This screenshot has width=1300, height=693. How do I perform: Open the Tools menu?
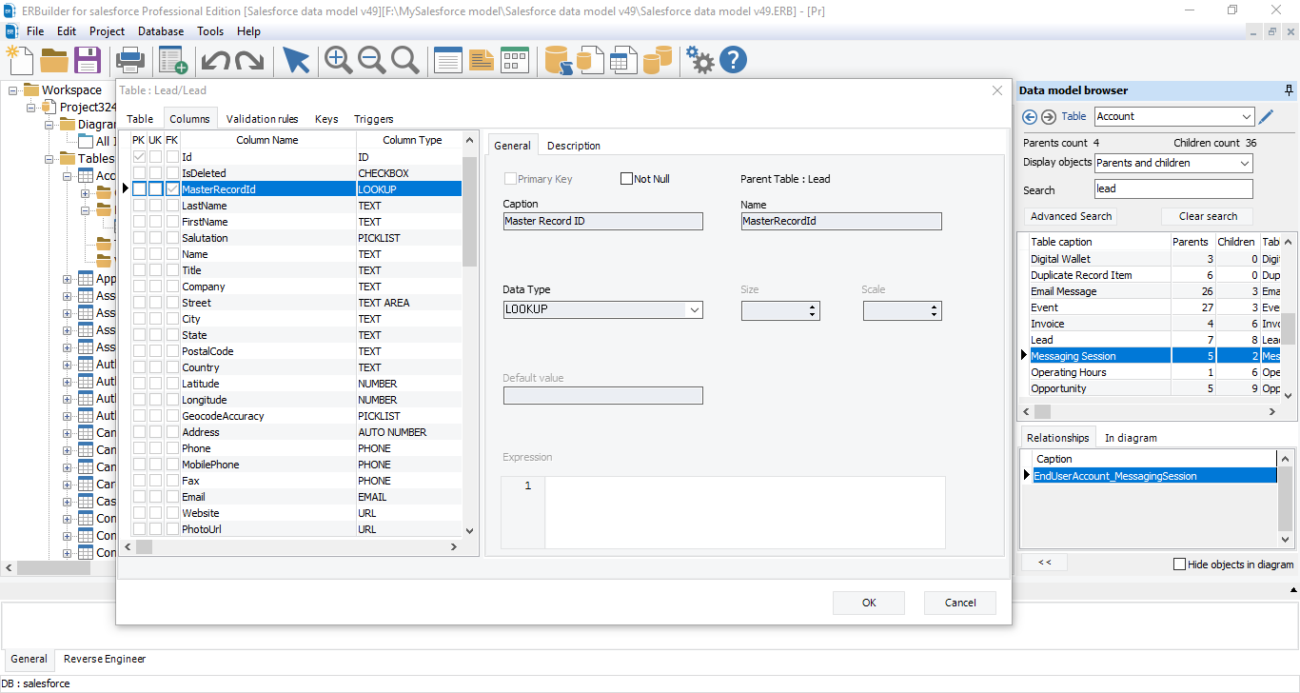tap(210, 31)
